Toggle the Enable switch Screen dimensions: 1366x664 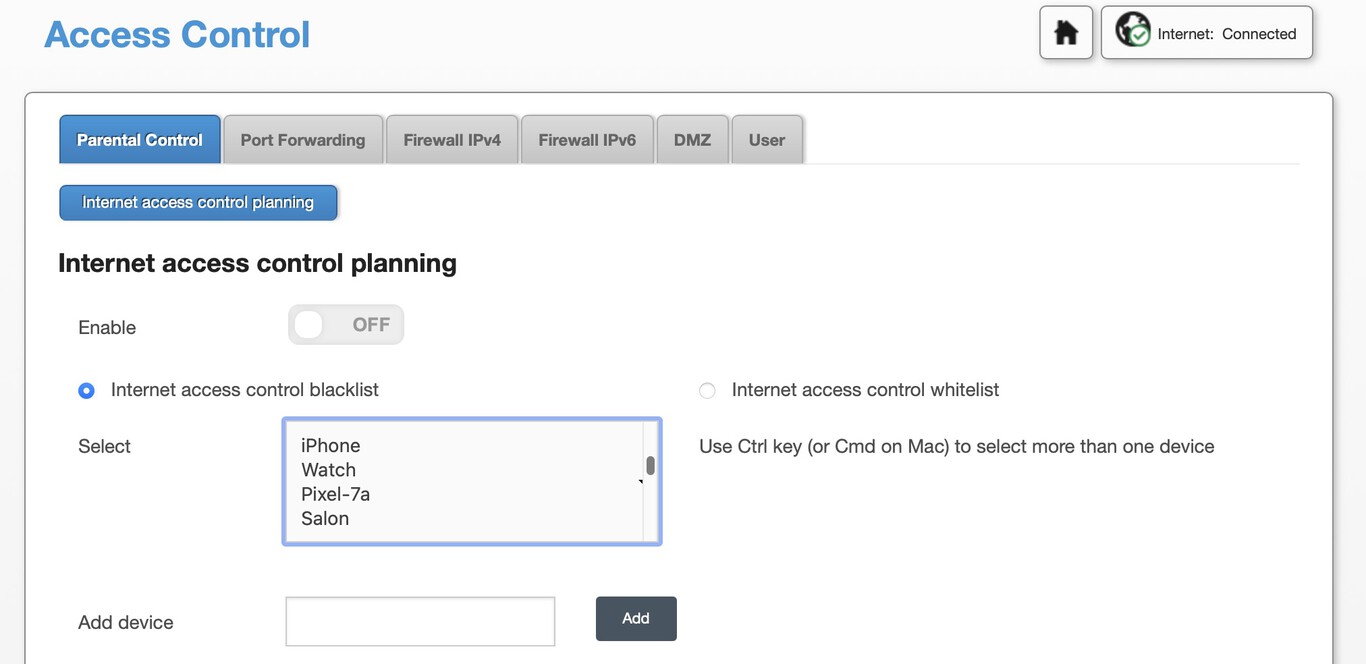click(x=346, y=325)
